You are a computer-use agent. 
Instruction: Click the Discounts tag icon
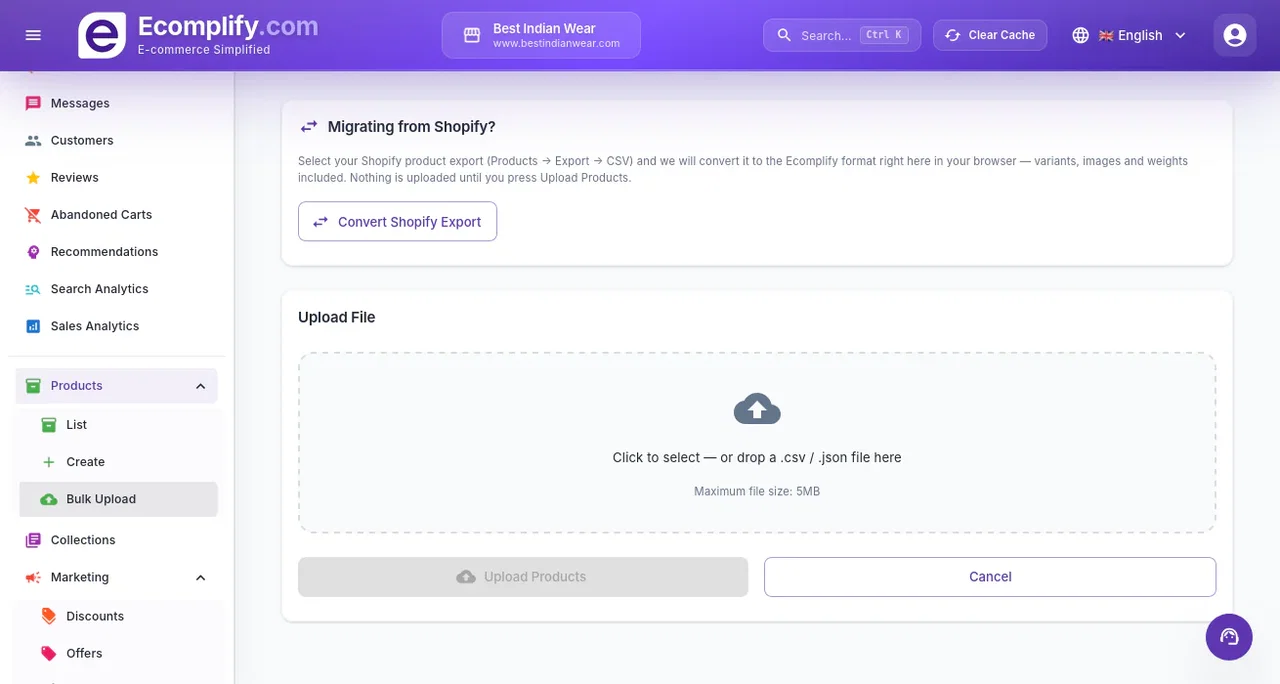[49, 616]
